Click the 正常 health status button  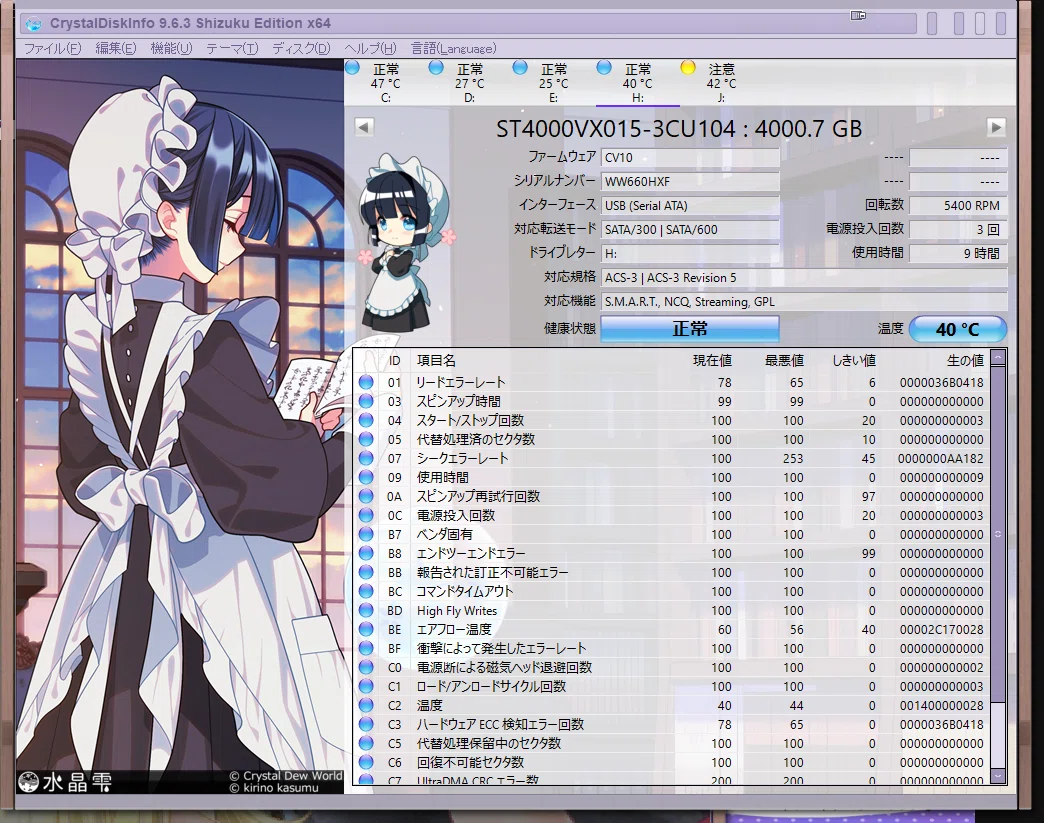[x=690, y=328]
